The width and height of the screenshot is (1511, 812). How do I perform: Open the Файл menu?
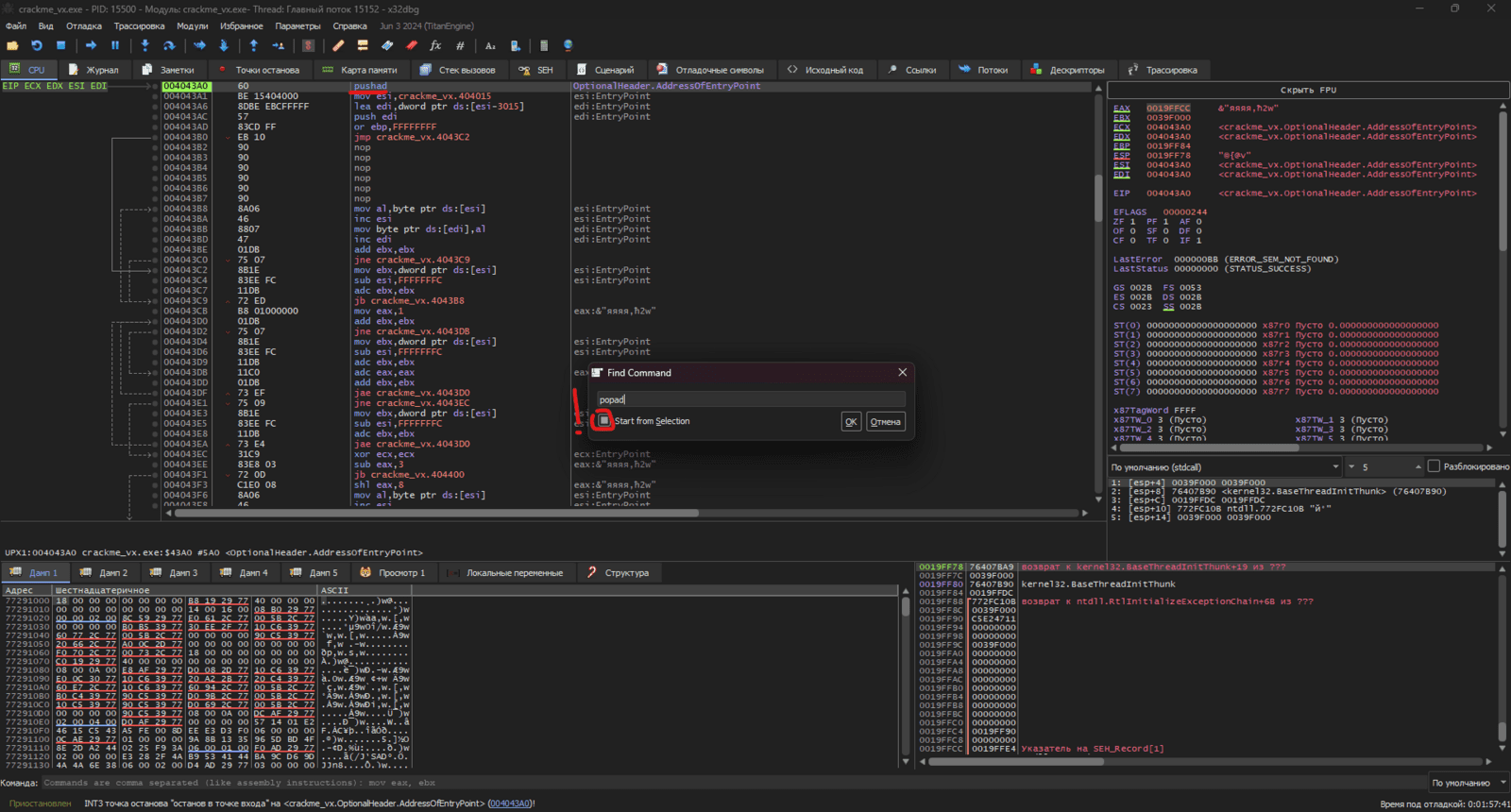[x=16, y=26]
